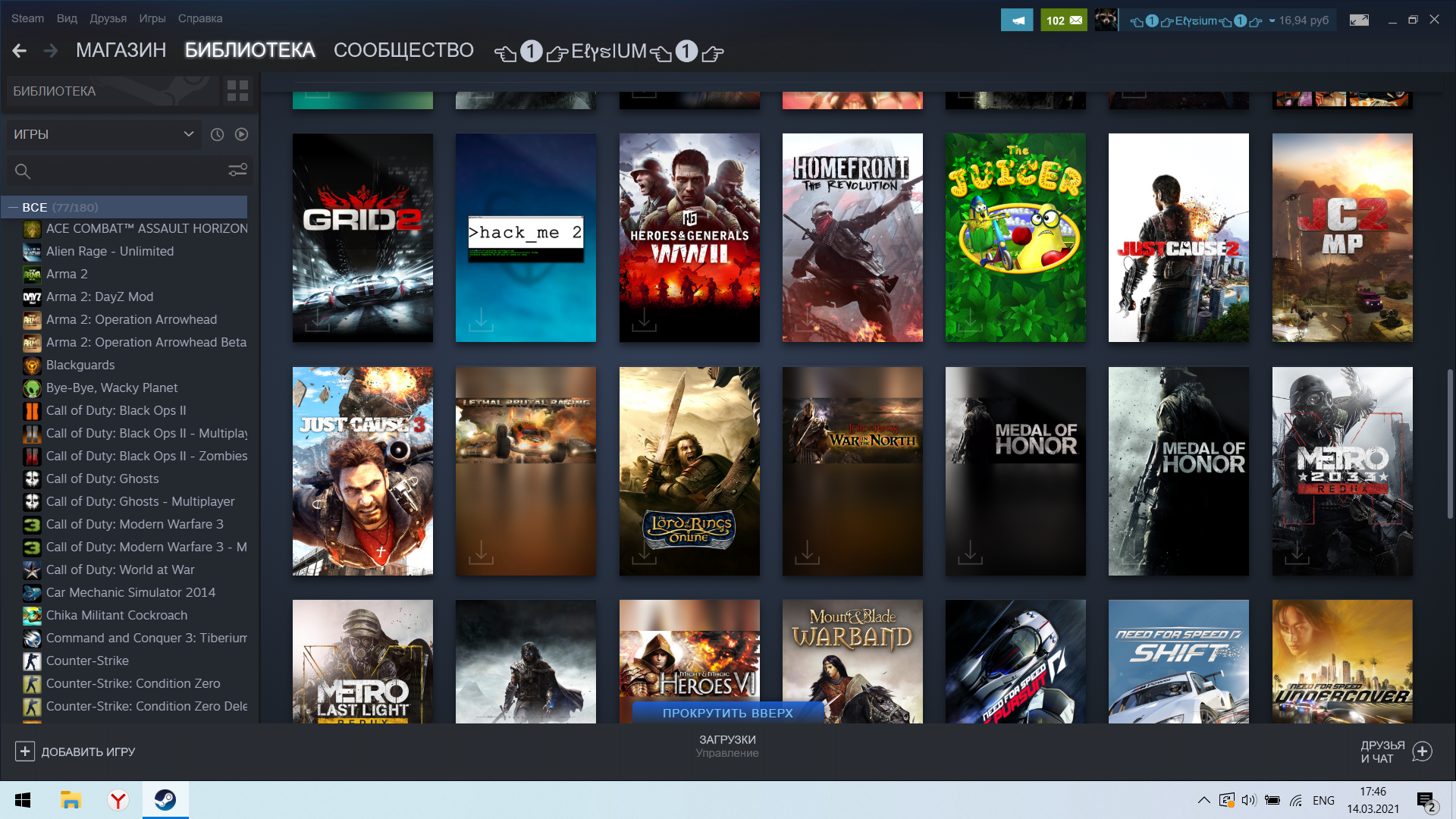Switch to the МАГАЗИН tab

121,51
